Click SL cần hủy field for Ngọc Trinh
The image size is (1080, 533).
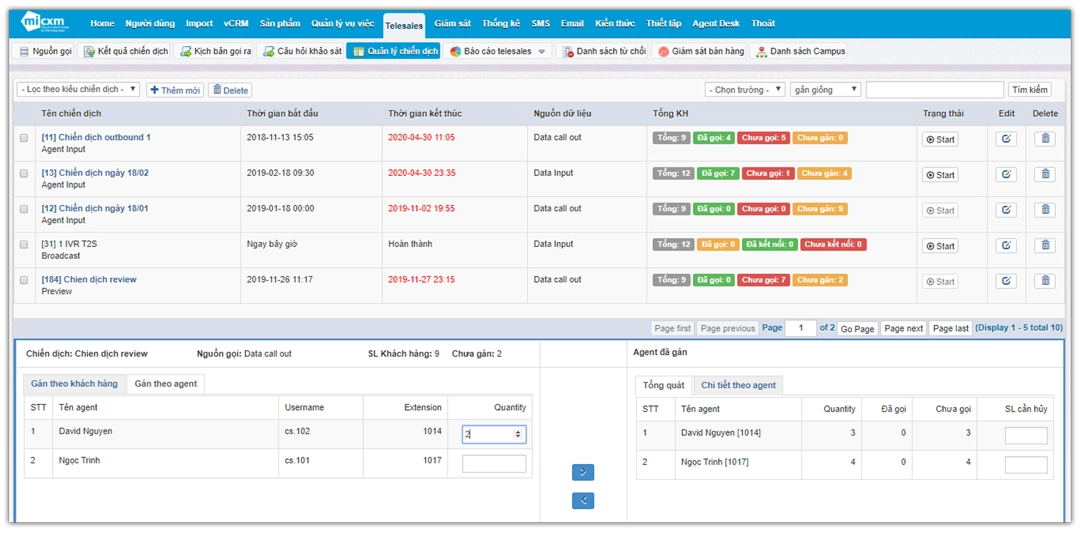[1026, 465]
